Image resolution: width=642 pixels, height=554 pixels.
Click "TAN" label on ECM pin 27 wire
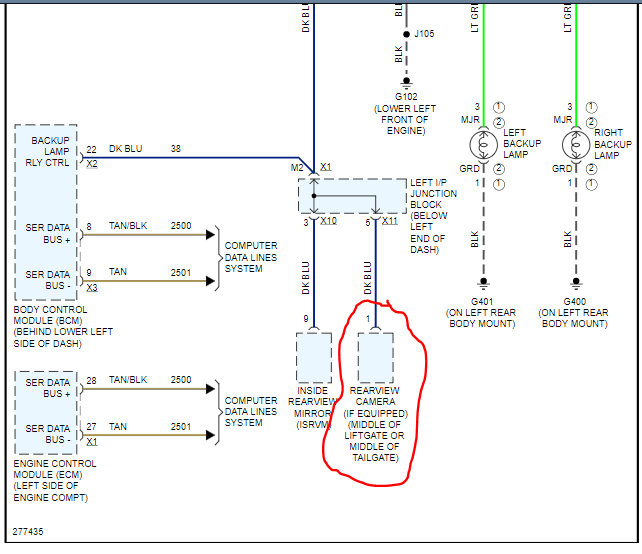click(118, 427)
